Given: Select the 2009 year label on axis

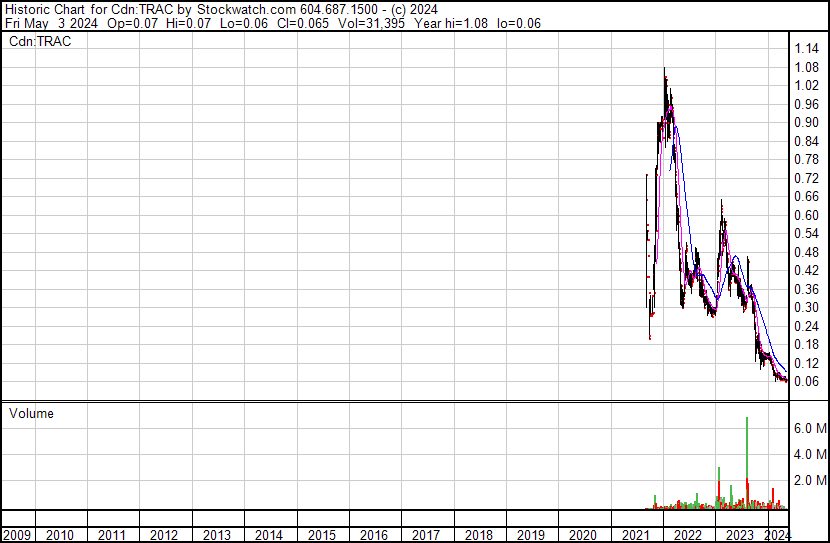Looking at the screenshot, I should [16, 535].
